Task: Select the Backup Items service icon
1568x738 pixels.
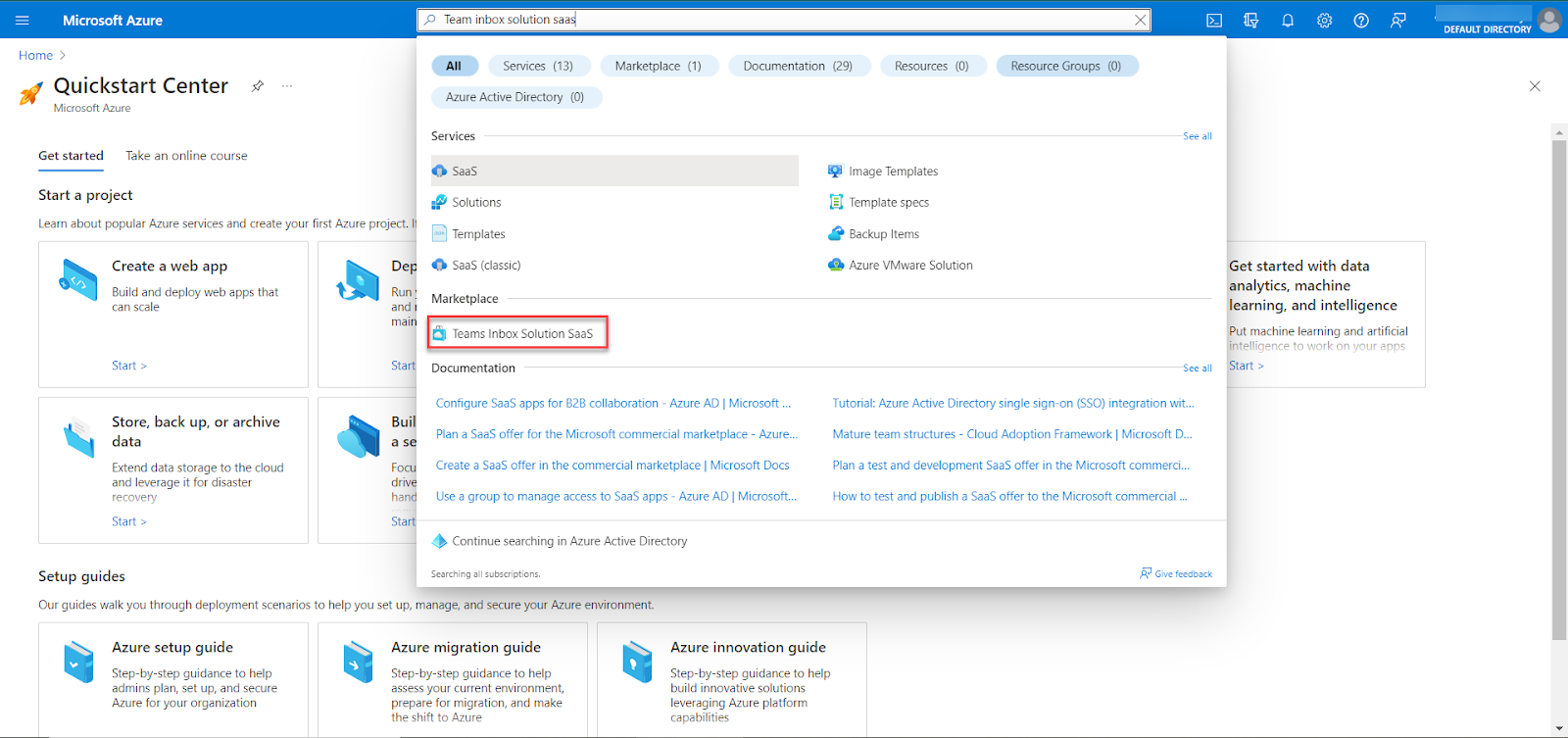Action: 836,234
